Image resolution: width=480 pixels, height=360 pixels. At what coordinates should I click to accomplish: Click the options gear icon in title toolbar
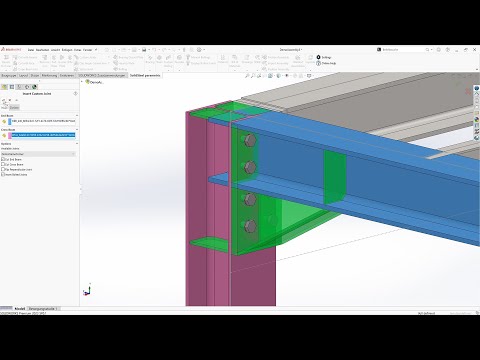[x=199, y=50]
